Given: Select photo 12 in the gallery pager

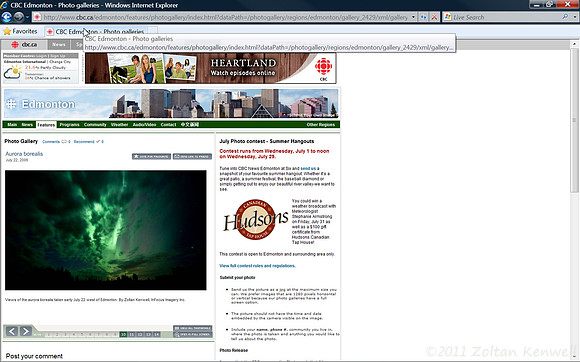Looking at the screenshot, I should point(140,334).
